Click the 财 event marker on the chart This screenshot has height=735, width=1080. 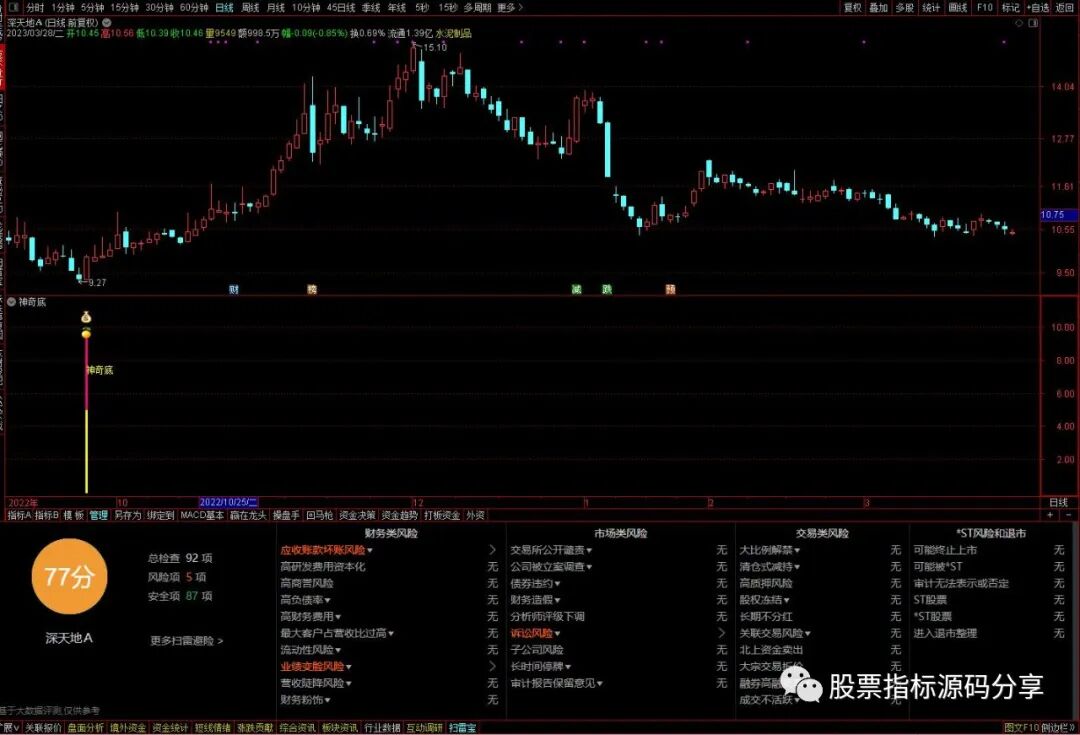233,289
